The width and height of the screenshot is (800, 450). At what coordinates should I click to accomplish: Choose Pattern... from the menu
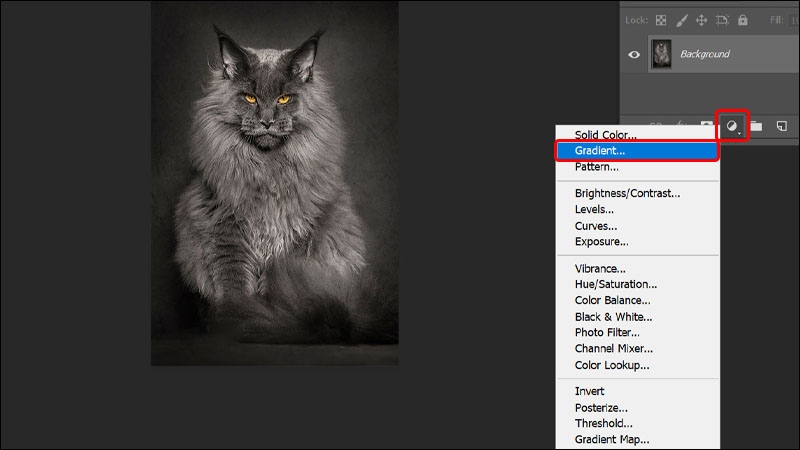point(637,167)
